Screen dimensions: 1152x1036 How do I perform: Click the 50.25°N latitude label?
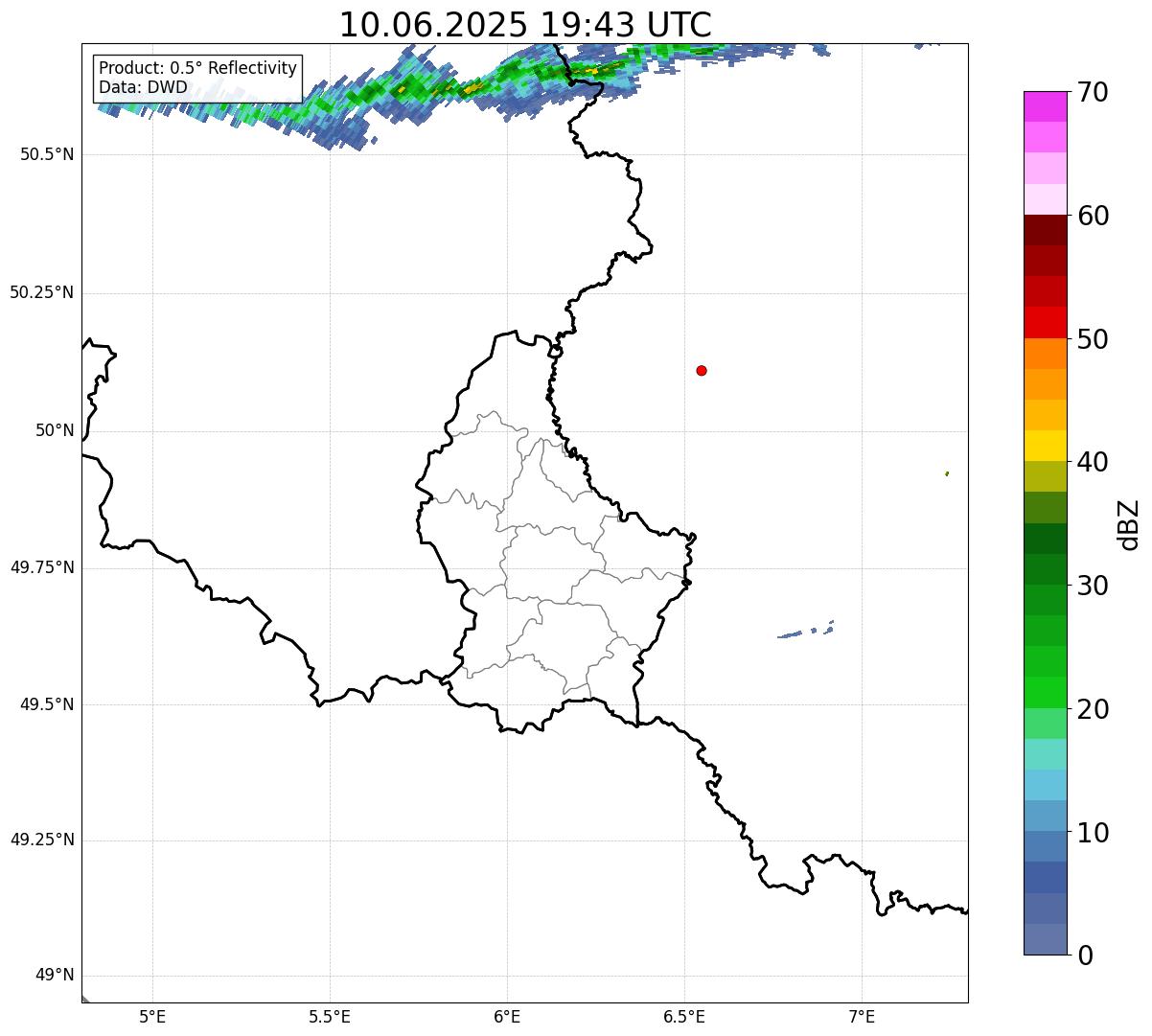(41, 292)
